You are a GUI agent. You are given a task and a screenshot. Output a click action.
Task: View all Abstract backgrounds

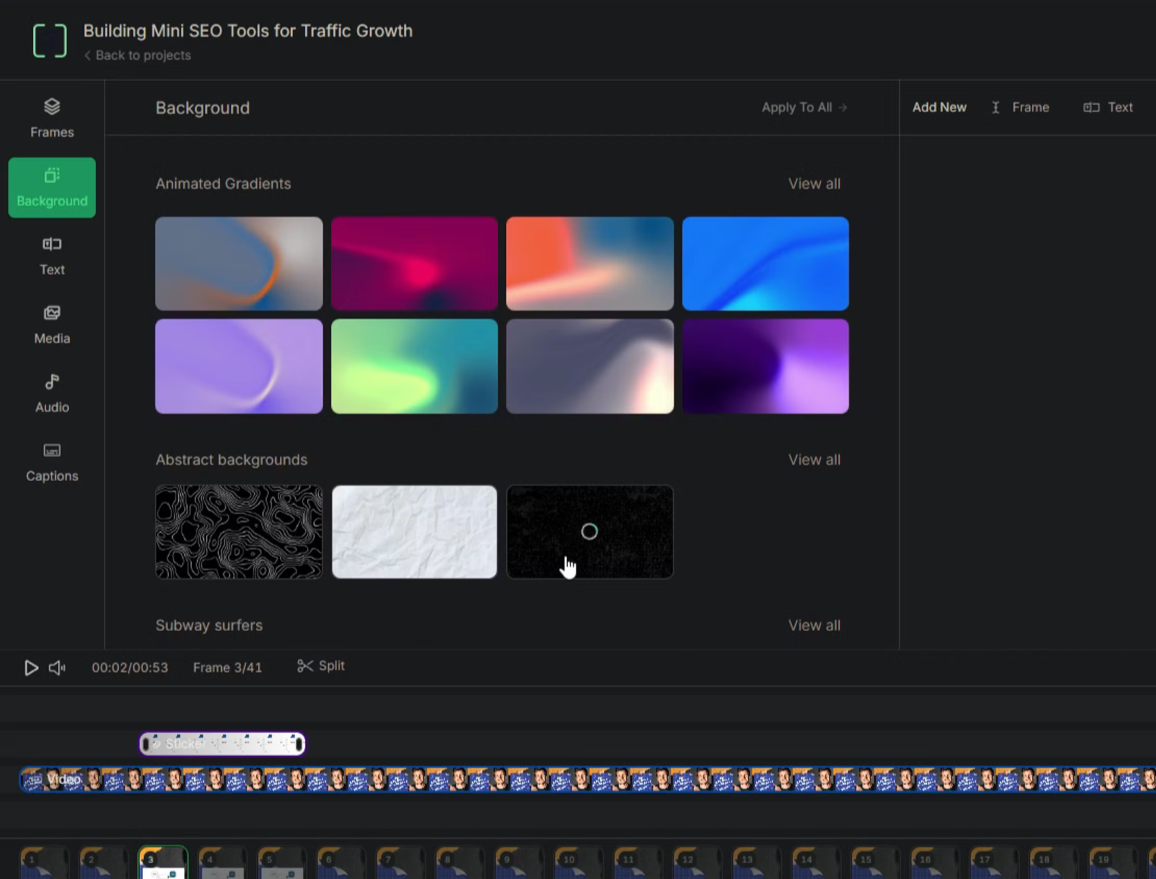pyautogui.click(x=814, y=459)
